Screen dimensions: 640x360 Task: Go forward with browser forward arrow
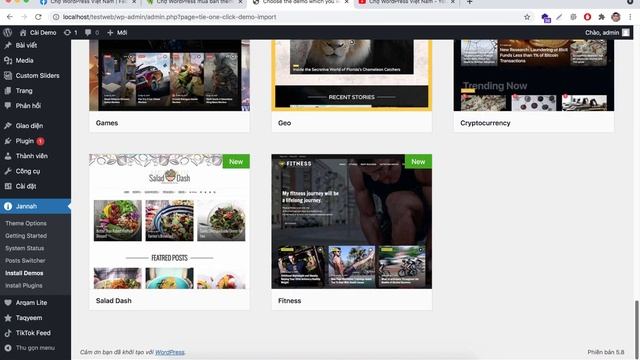pos(24,17)
